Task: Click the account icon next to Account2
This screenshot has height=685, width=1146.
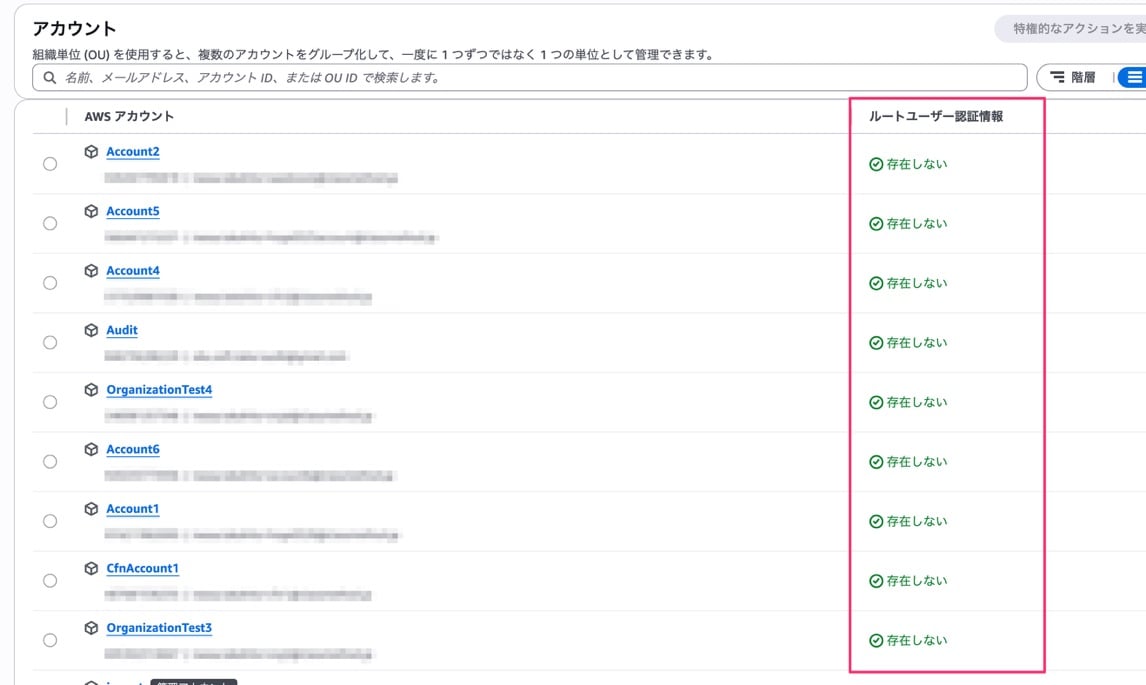Action: [93, 151]
